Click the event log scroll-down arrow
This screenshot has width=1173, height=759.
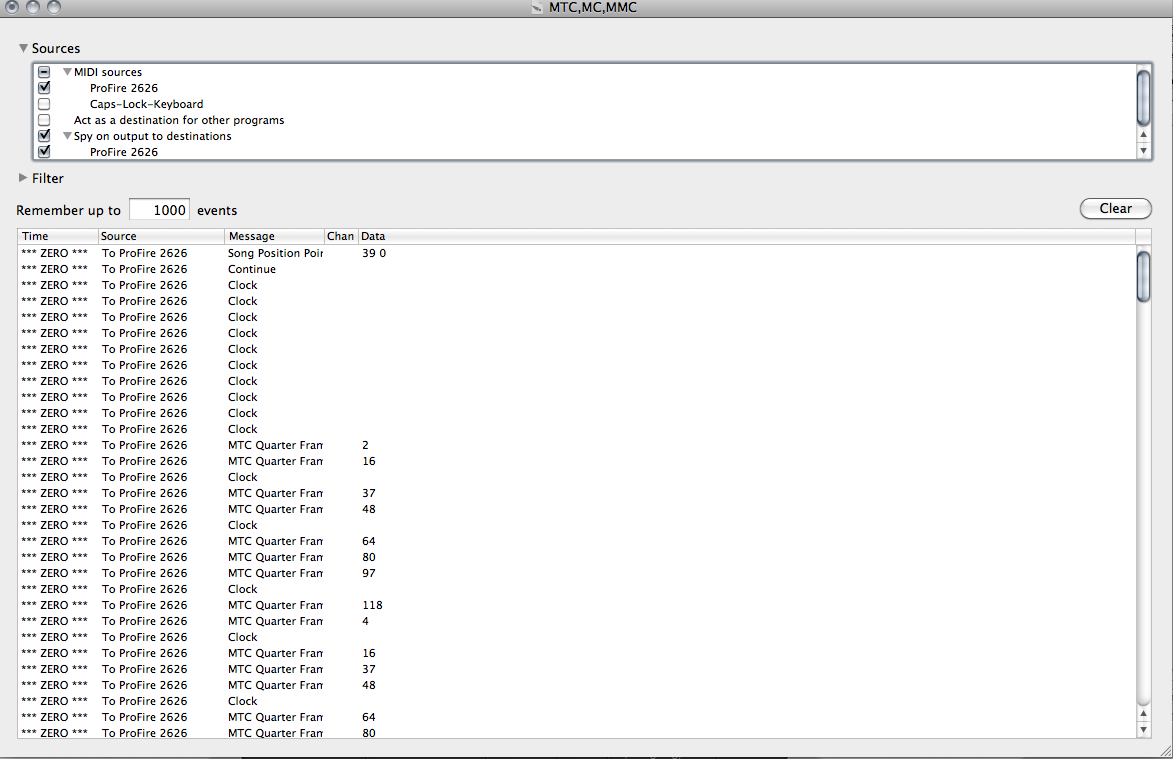tap(1143, 730)
